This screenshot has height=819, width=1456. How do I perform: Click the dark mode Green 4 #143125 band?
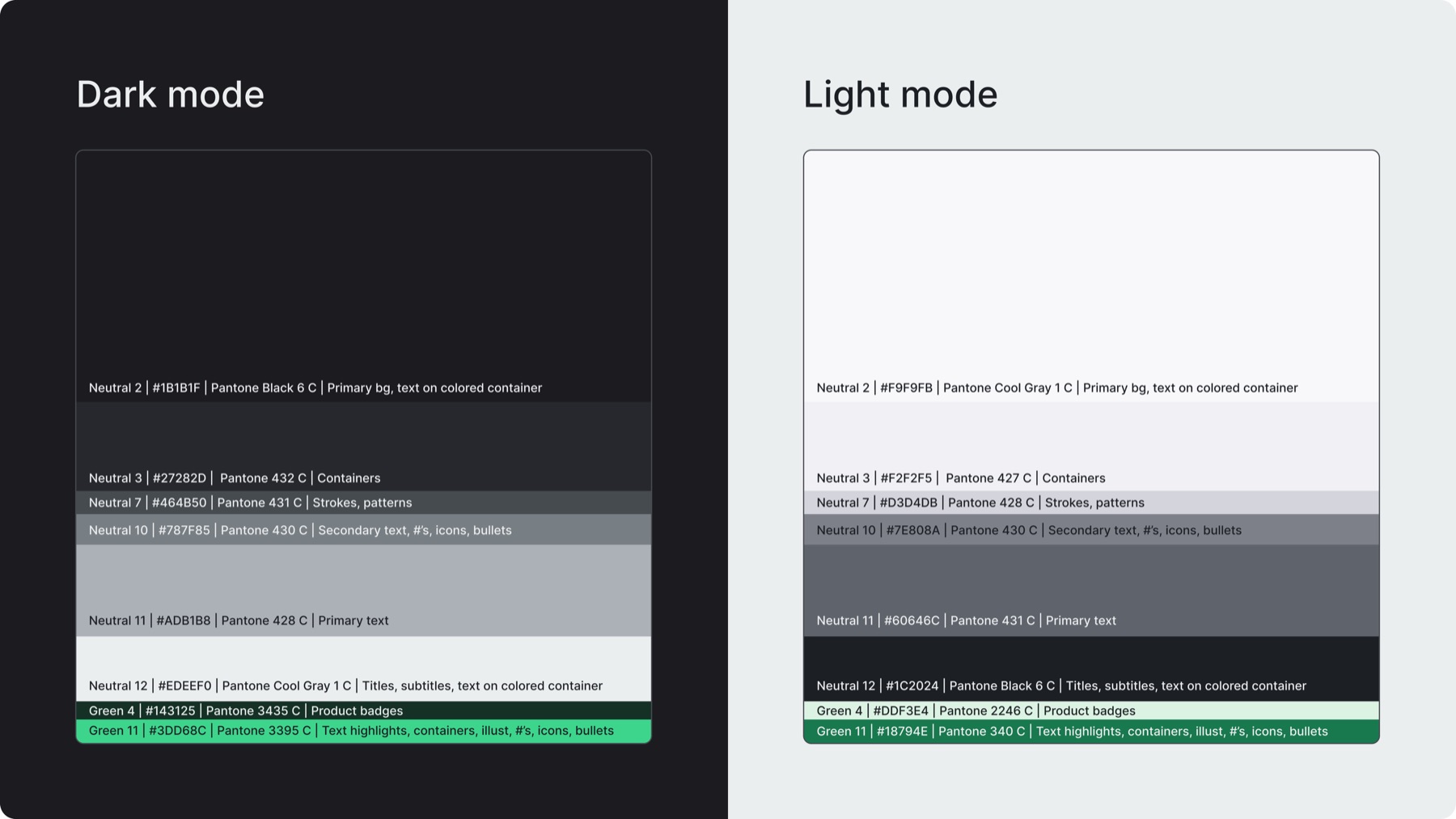[363, 711]
